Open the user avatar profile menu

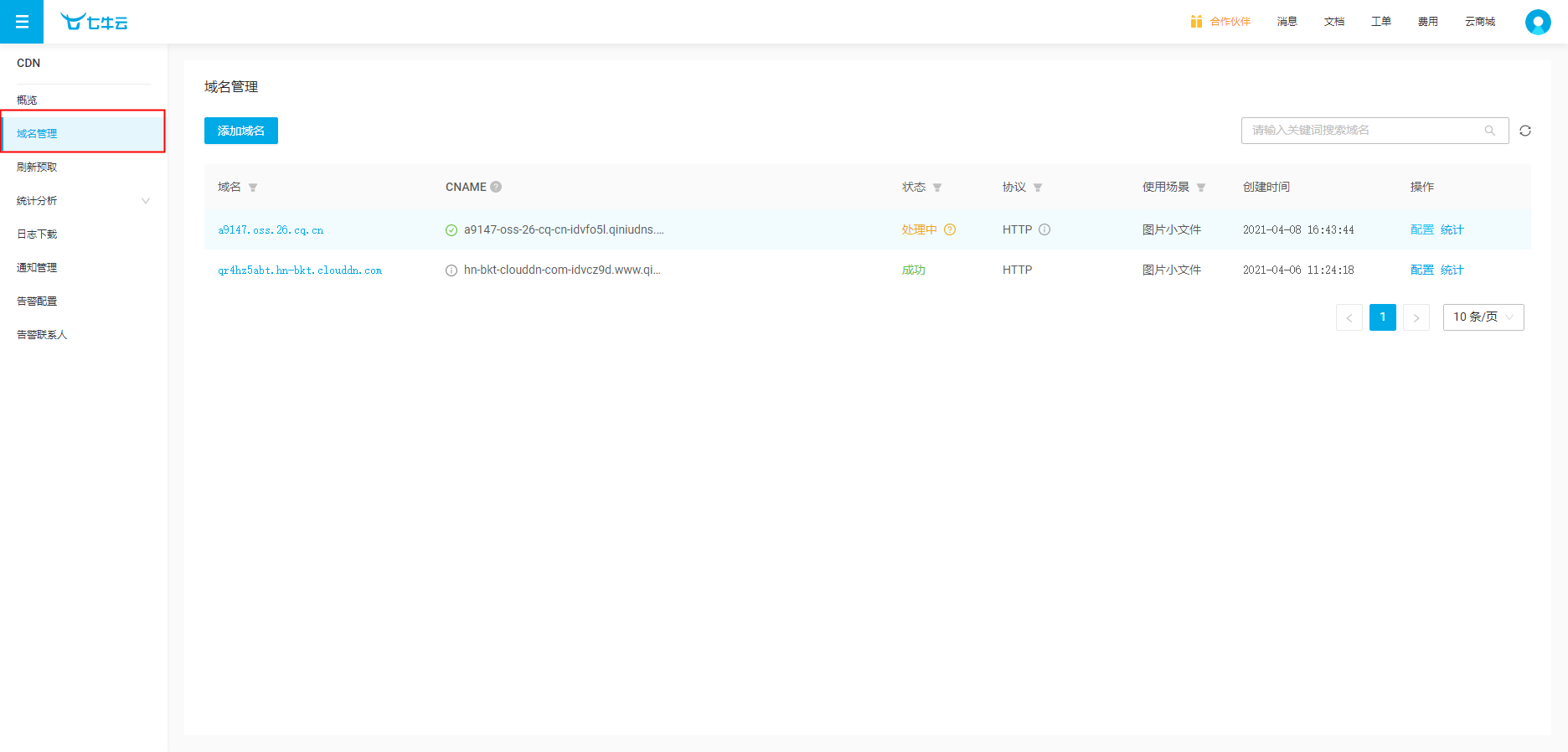[x=1537, y=22]
